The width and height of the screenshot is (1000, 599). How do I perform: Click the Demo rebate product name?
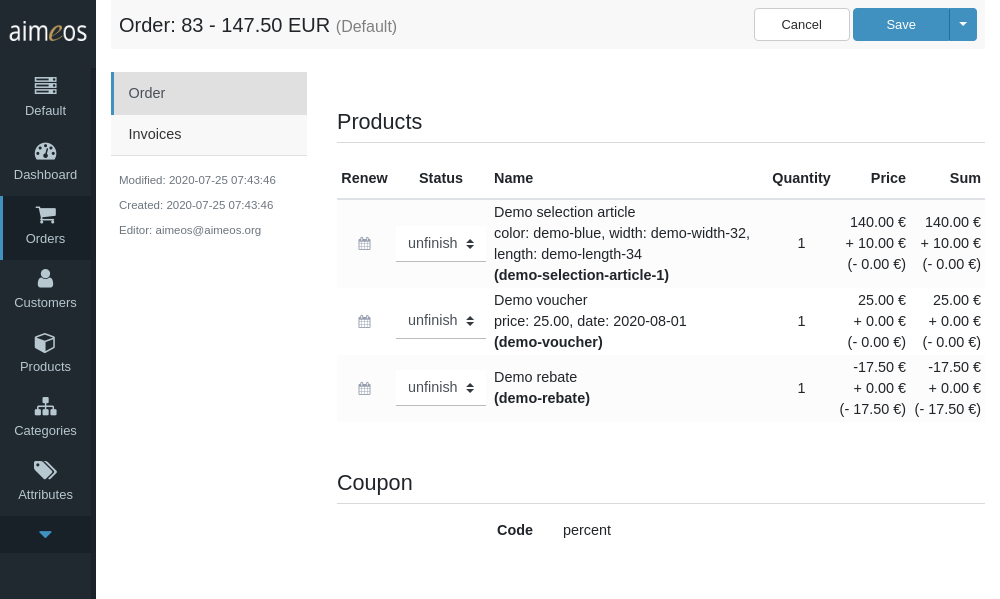click(x=536, y=377)
